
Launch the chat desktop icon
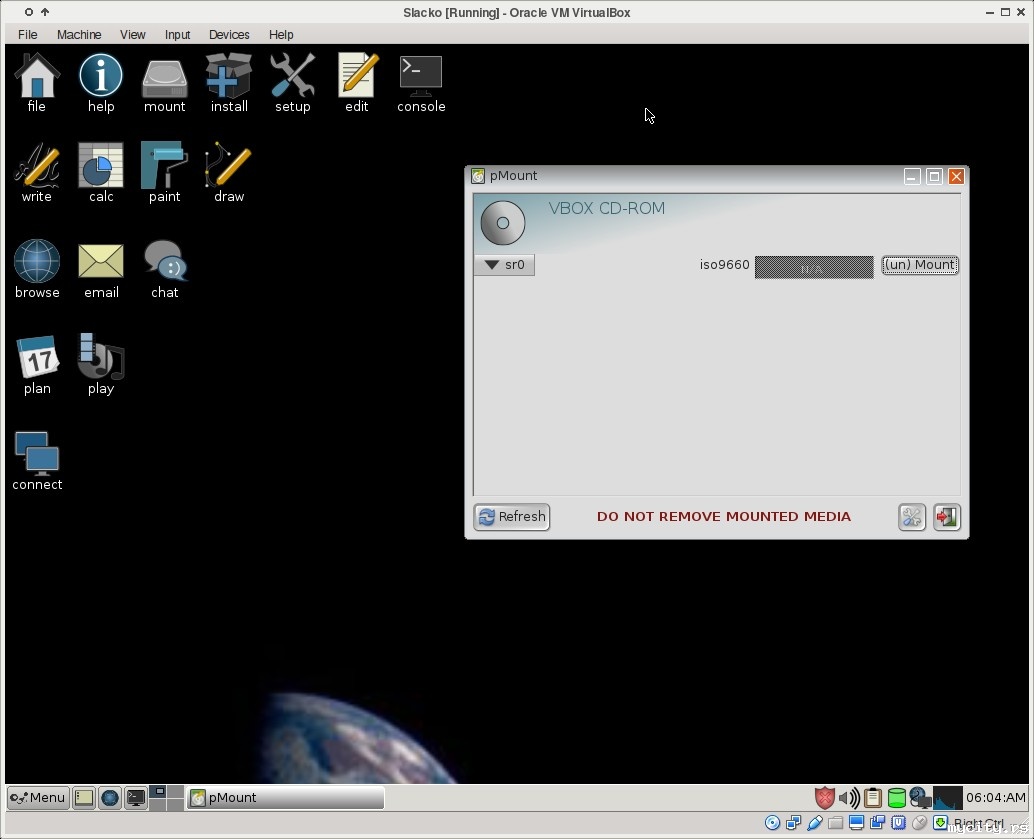[164, 268]
